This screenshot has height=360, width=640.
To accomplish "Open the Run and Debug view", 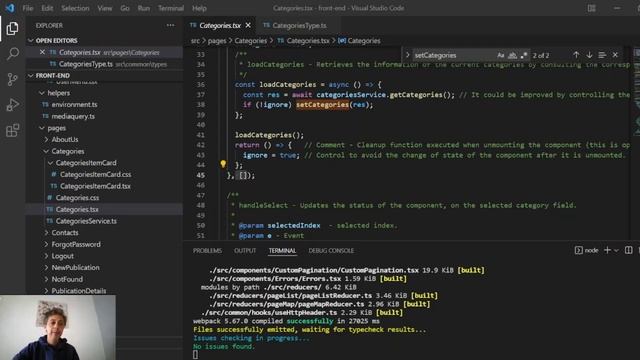I will point(12,105).
